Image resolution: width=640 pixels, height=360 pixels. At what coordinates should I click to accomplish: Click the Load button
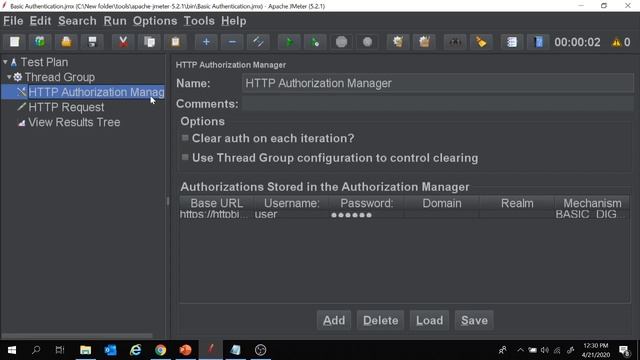429,320
